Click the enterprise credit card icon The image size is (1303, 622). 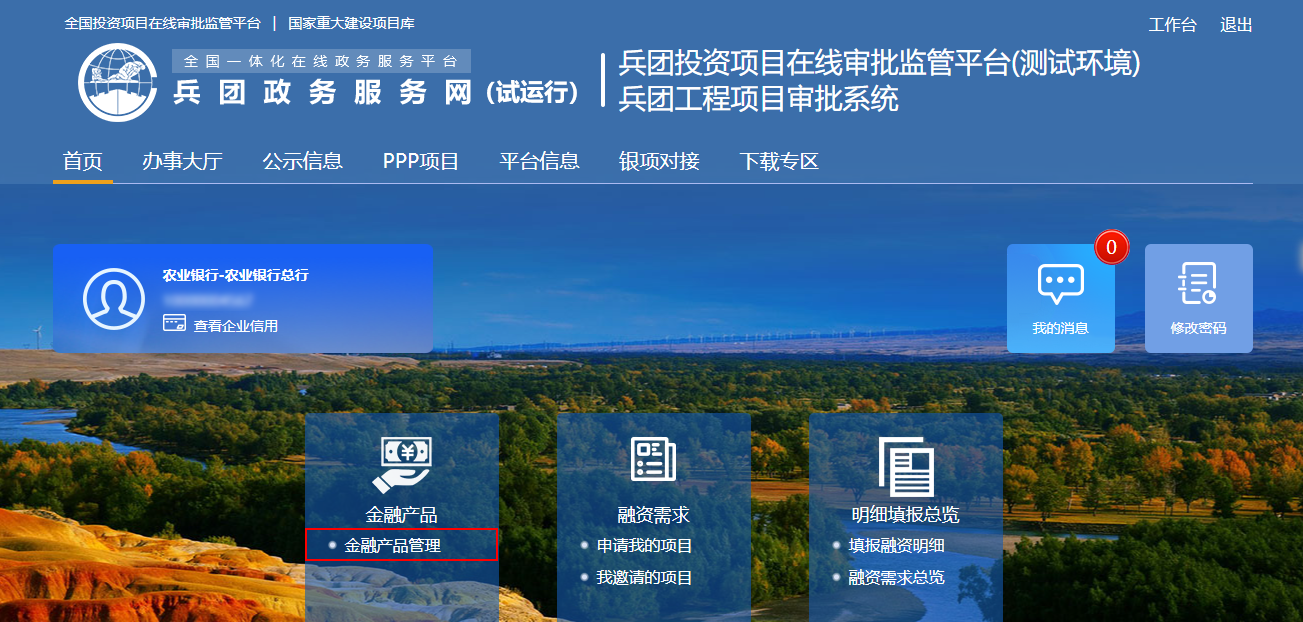tap(174, 324)
